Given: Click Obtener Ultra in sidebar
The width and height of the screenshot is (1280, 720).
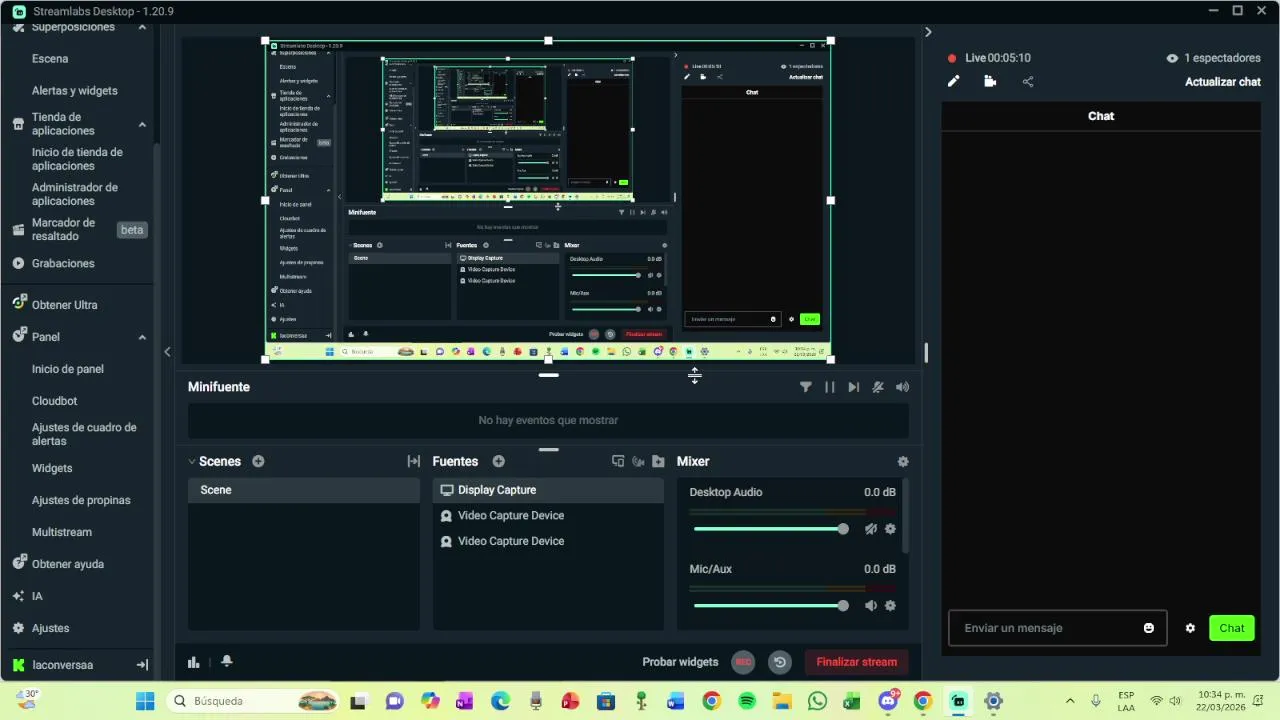Looking at the screenshot, I should [x=64, y=305].
